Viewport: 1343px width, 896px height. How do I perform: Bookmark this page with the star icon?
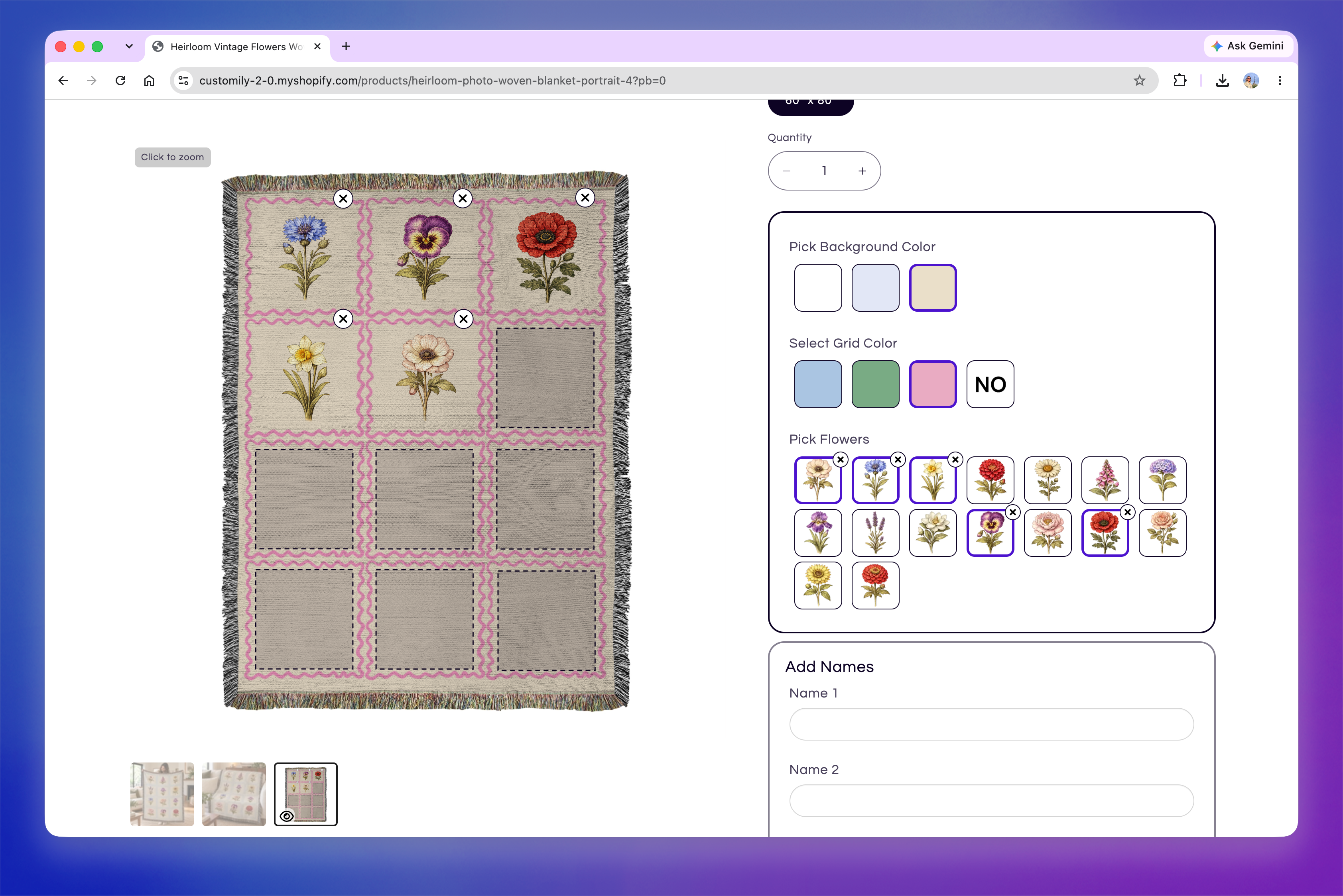pyautogui.click(x=1140, y=81)
